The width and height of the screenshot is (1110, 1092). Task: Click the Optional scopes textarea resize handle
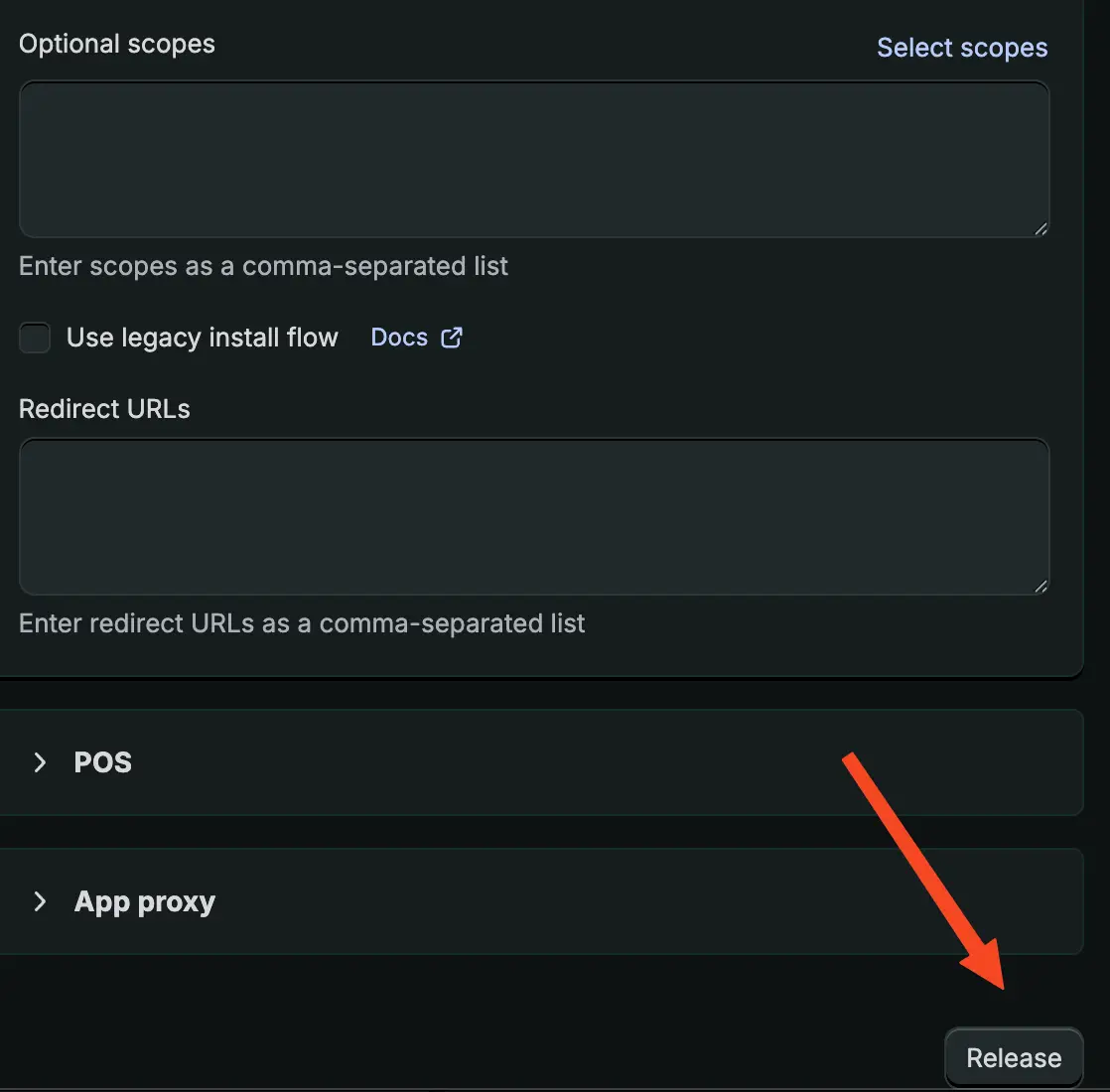click(x=1040, y=229)
